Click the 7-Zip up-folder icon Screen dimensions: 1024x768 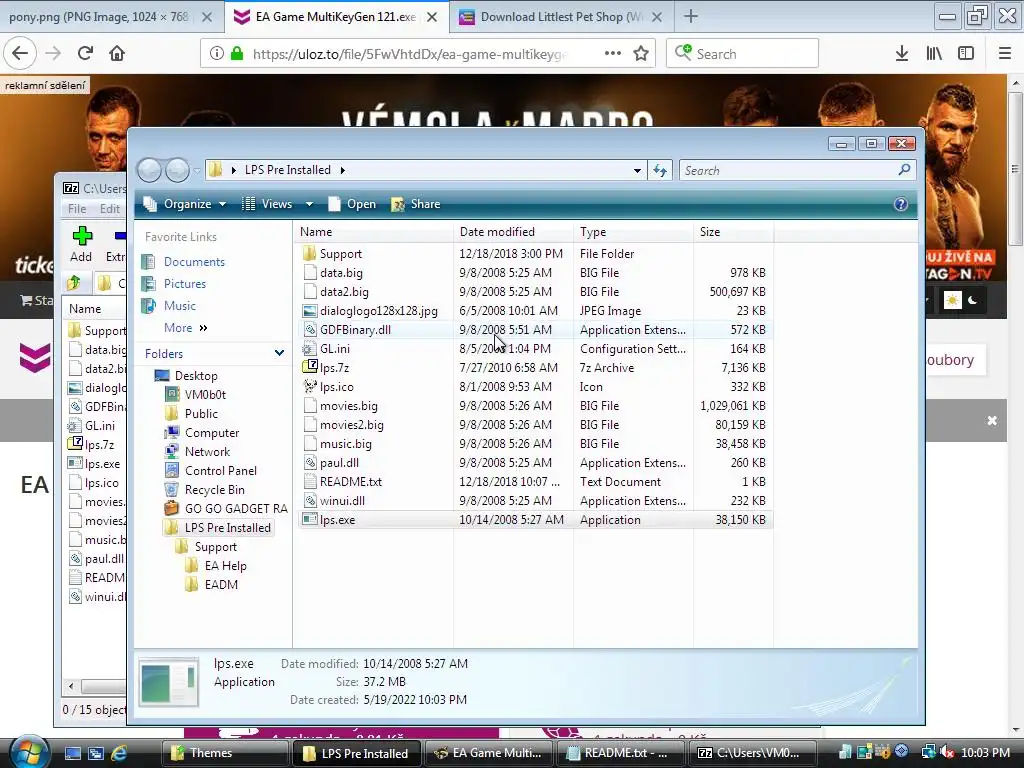74,283
